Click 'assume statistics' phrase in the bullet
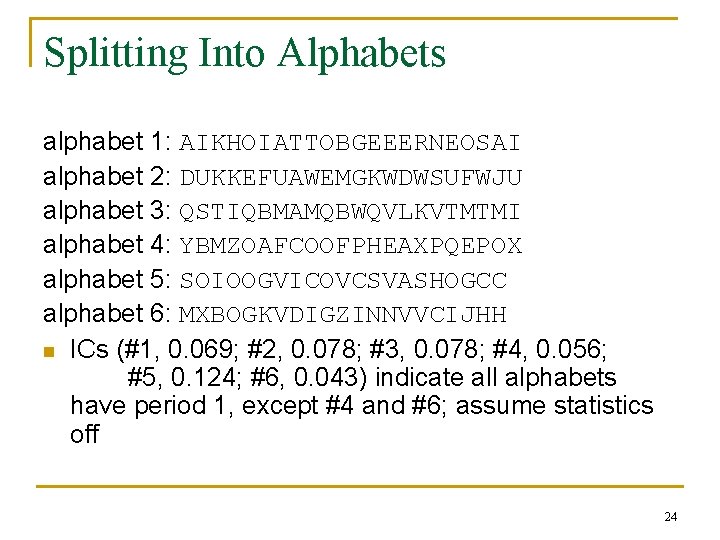 [555, 405]
